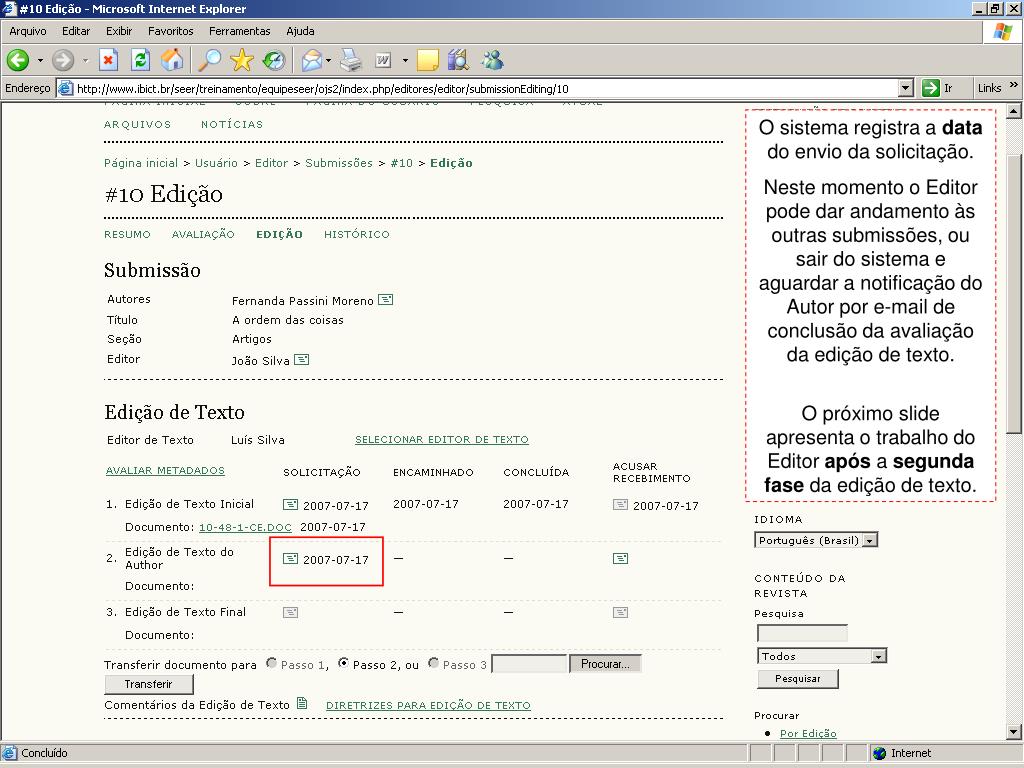Open the Mail envelope toolbar icon
The image size is (1024, 768).
tap(312, 60)
